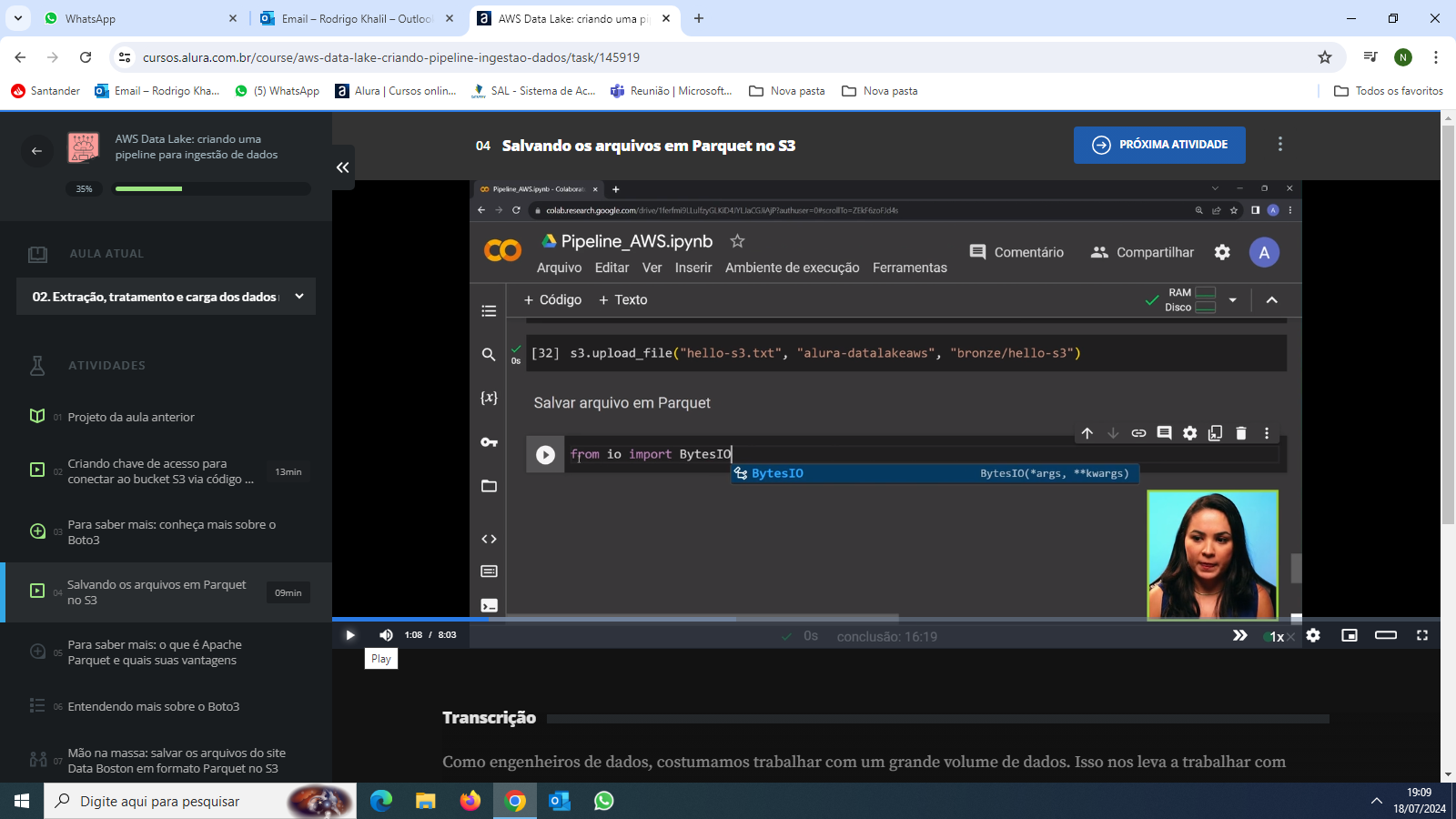Click the page vertical scrollbar

click(x=1448, y=323)
